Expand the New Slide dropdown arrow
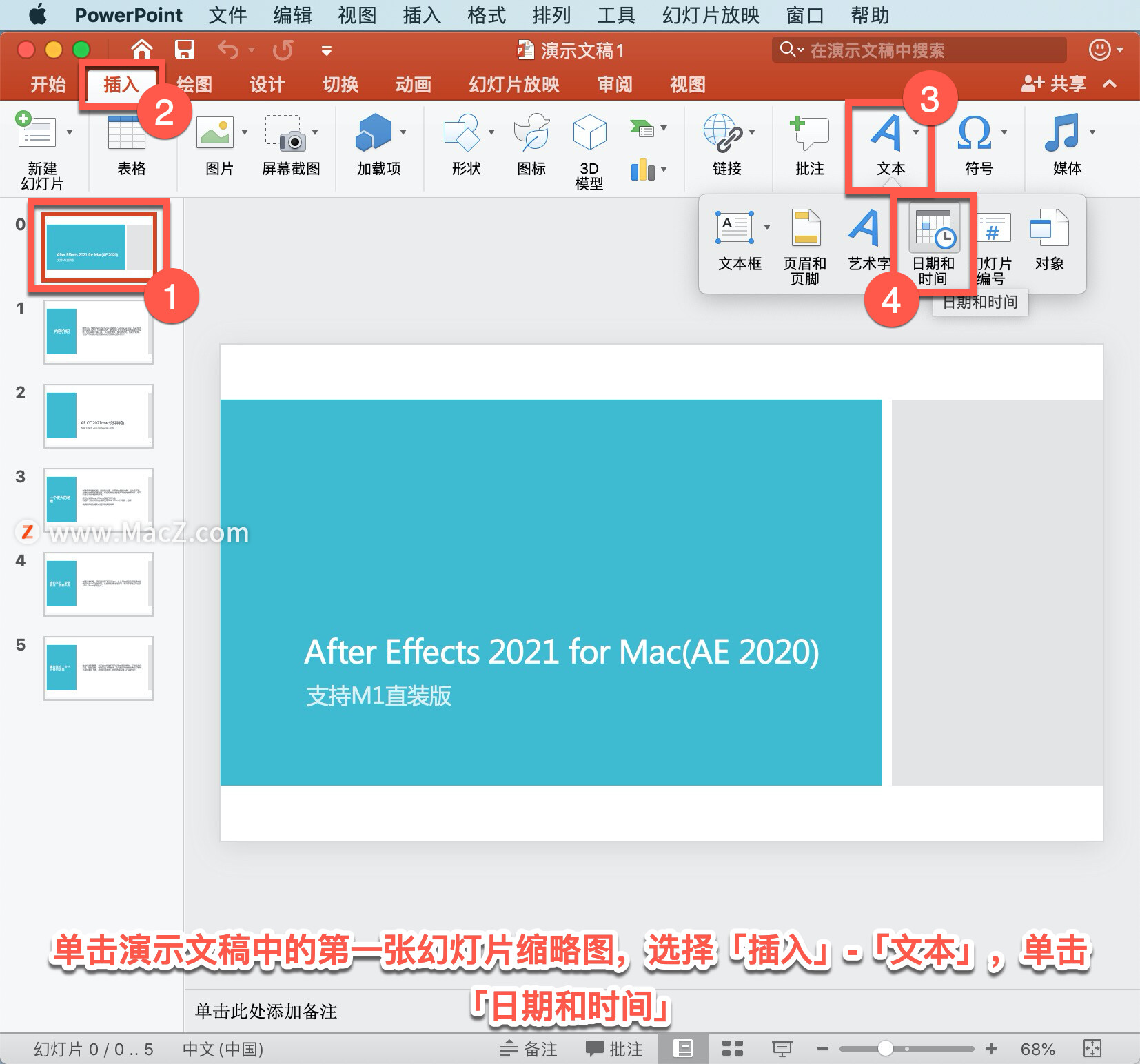 click(69, 131)
